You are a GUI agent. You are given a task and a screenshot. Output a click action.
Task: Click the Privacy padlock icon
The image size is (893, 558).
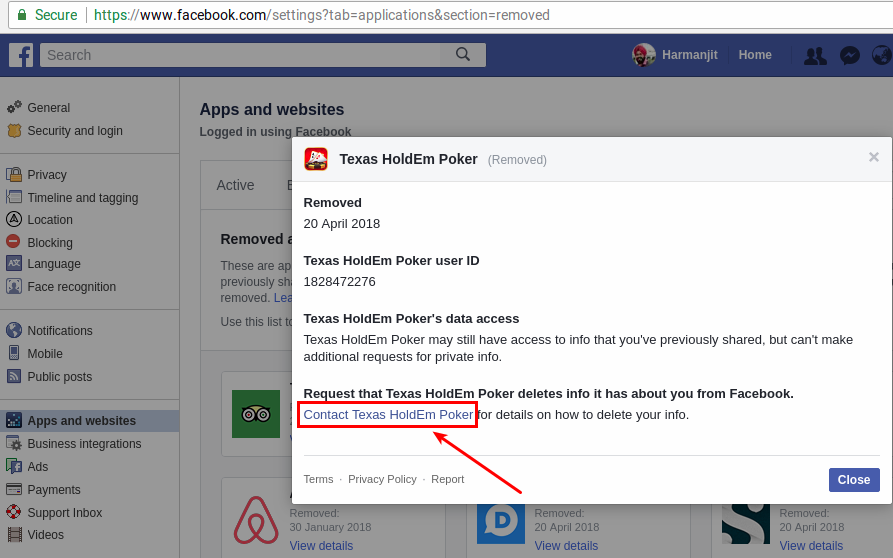(14, 174)
